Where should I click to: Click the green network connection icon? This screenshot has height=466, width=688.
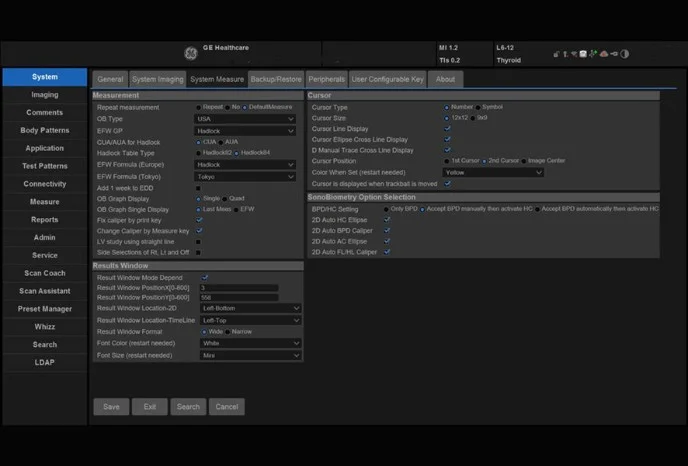594,54
